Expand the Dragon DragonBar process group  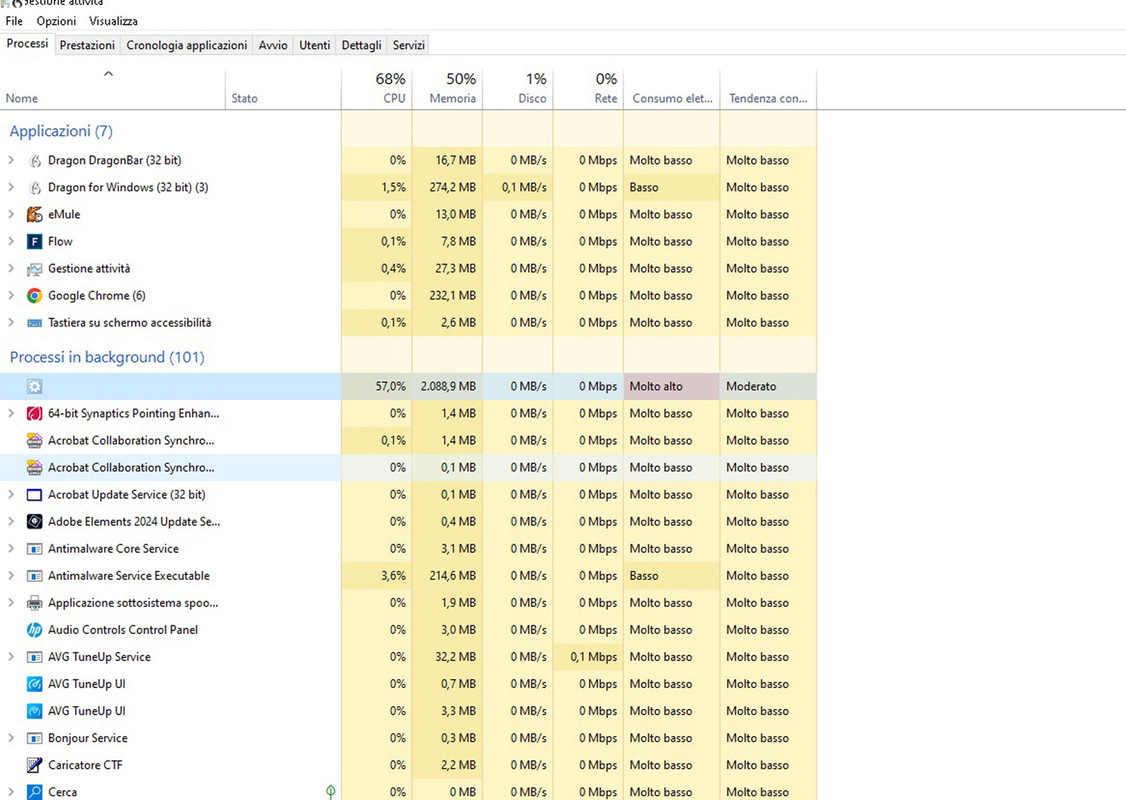(x=11, y=160)
